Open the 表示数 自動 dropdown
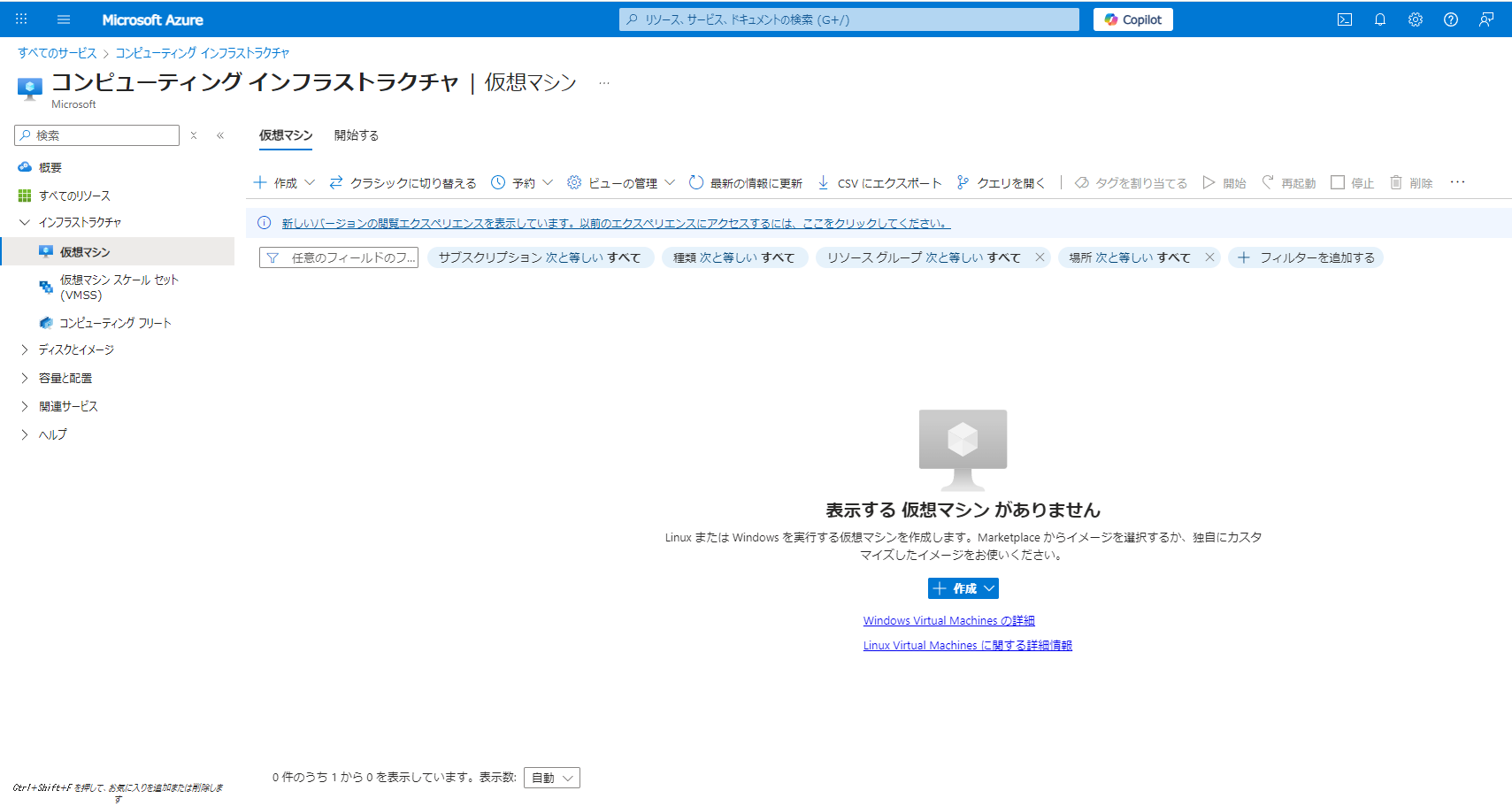 point(552,778)
